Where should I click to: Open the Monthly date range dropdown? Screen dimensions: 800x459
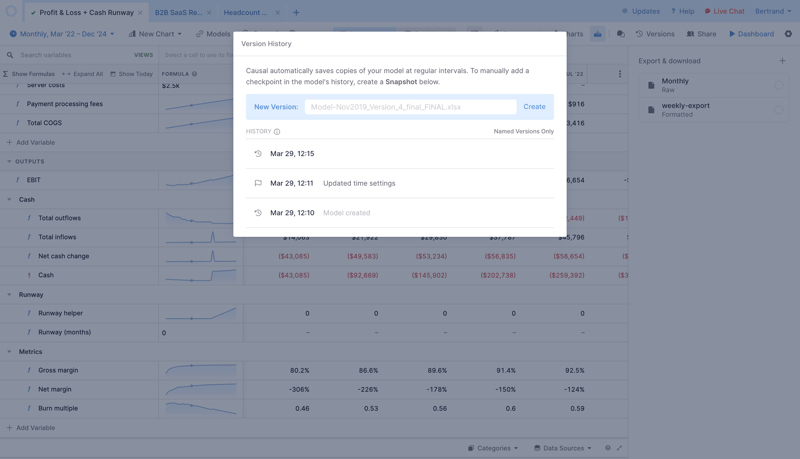point(62,34)
